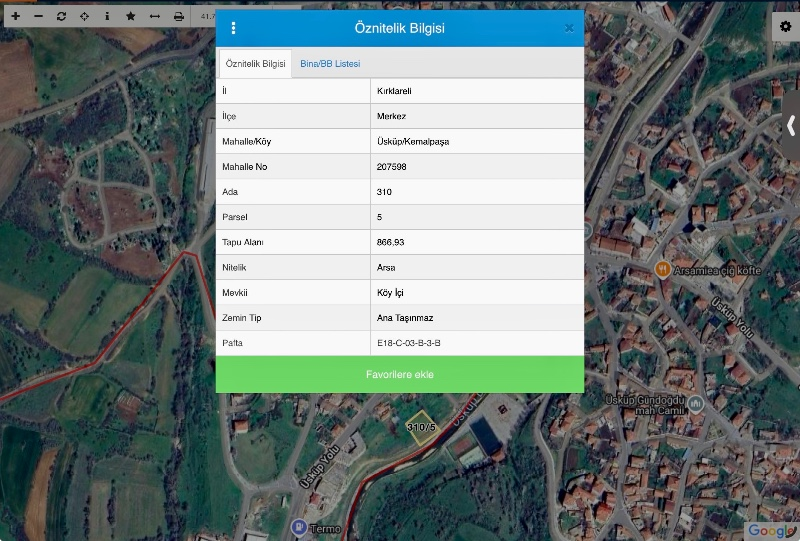Open settings gear at top right

[x=786, y=26]
